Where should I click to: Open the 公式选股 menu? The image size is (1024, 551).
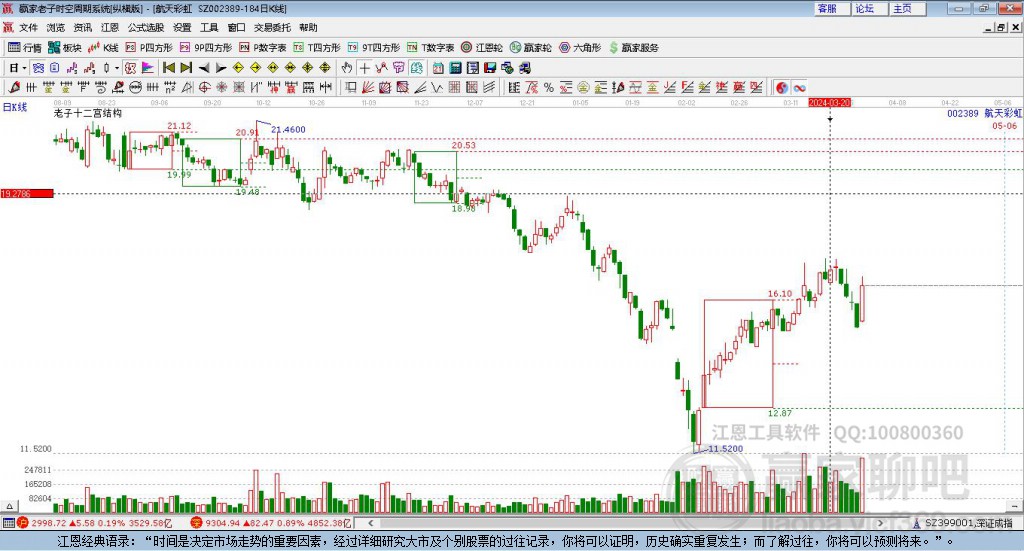click(x=146, y=27)
